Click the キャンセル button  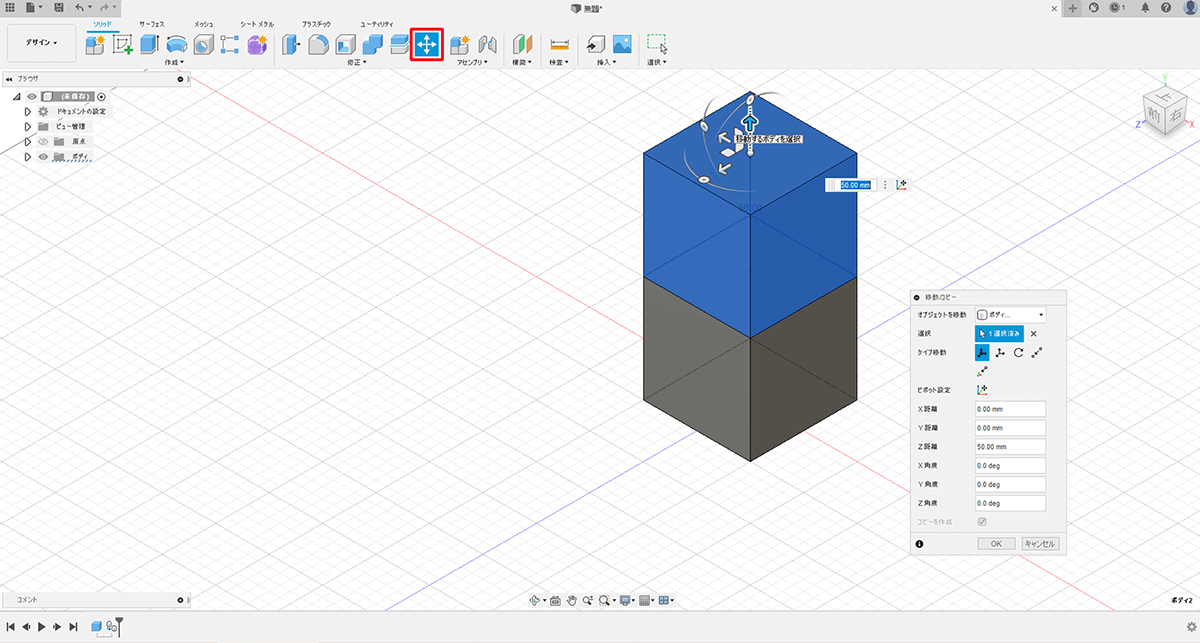tap(1040, 544)
